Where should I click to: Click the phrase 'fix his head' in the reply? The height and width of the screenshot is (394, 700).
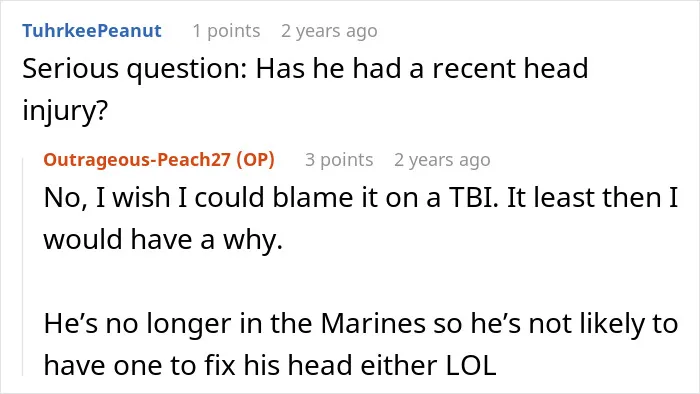click(279, 365)
